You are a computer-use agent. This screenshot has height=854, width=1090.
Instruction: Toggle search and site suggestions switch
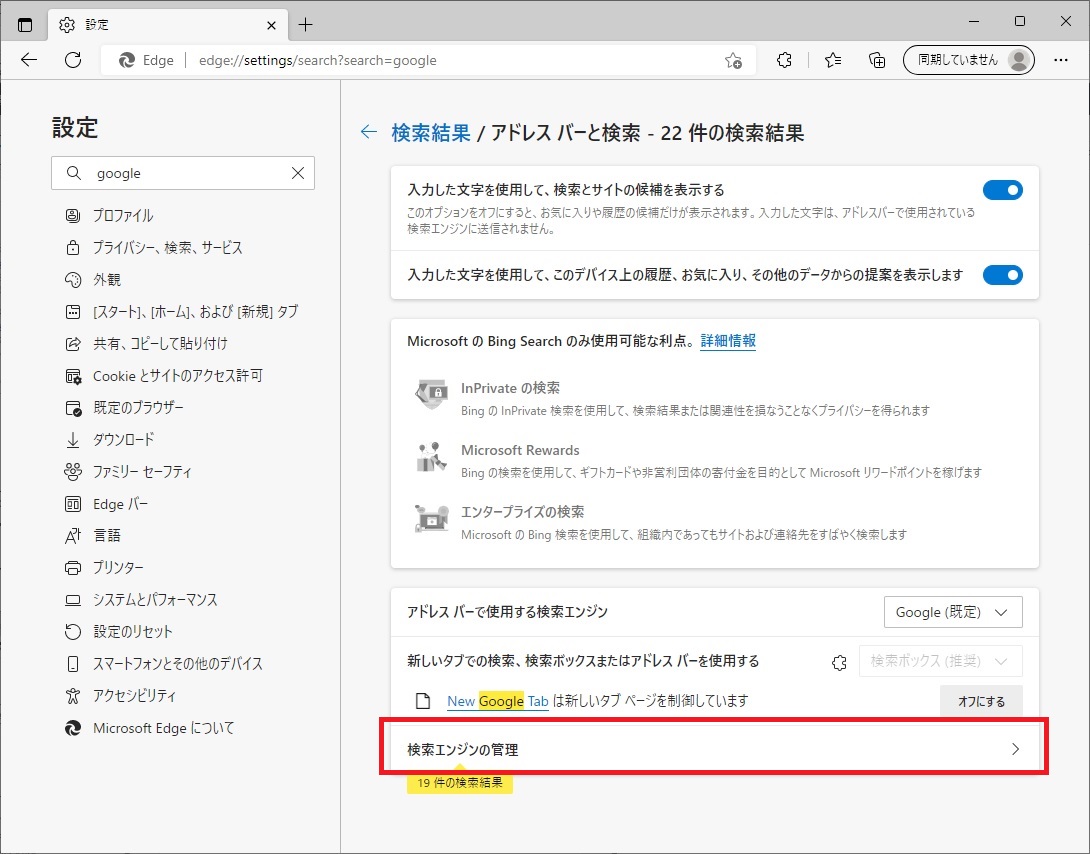click(1002, 190)
